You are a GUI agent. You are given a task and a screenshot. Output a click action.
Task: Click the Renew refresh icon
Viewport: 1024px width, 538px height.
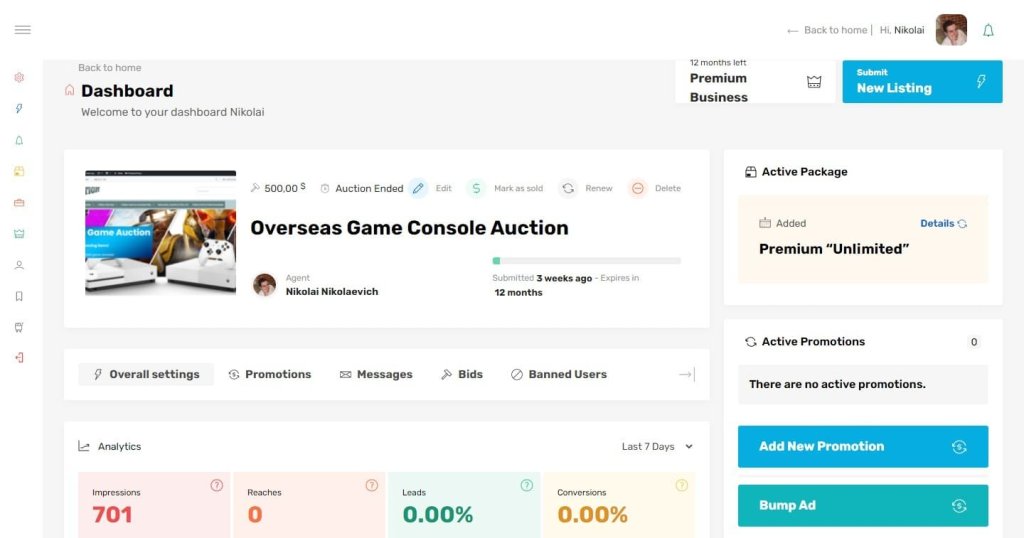click(x=568, y=188)
